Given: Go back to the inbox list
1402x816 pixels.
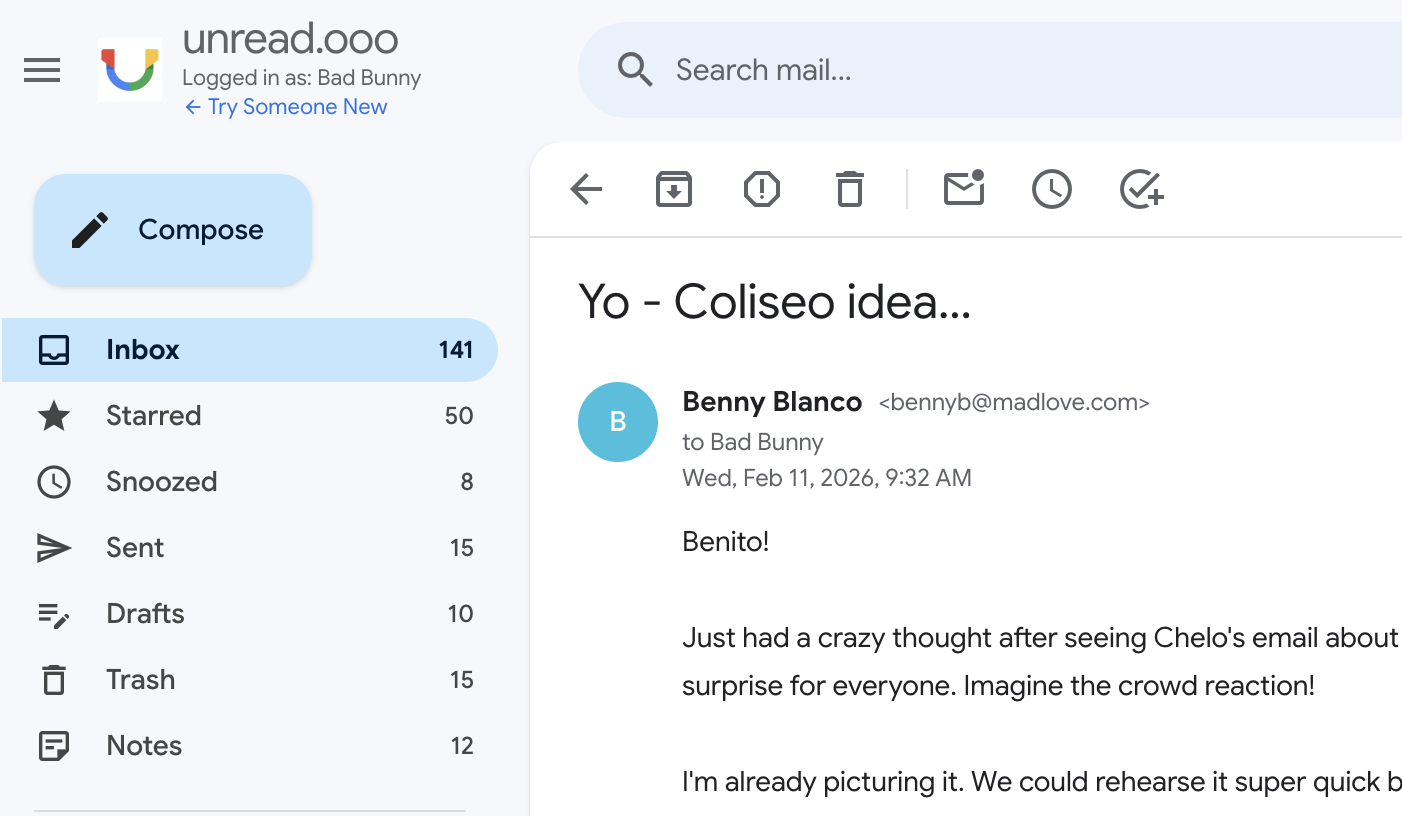Looking at the screenshot, I should pyautogui.click(x=586, y=189).
